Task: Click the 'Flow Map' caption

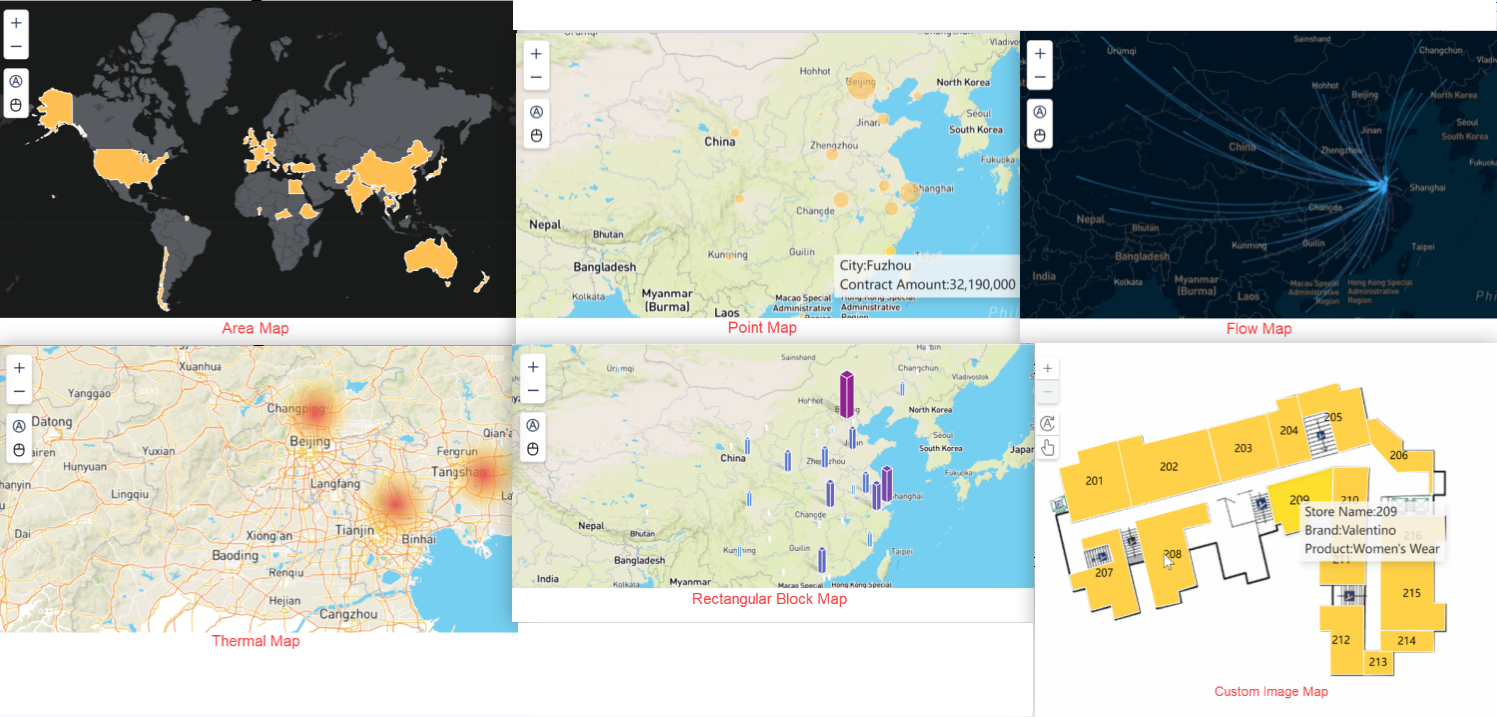Action: [x=1258, y=328]
